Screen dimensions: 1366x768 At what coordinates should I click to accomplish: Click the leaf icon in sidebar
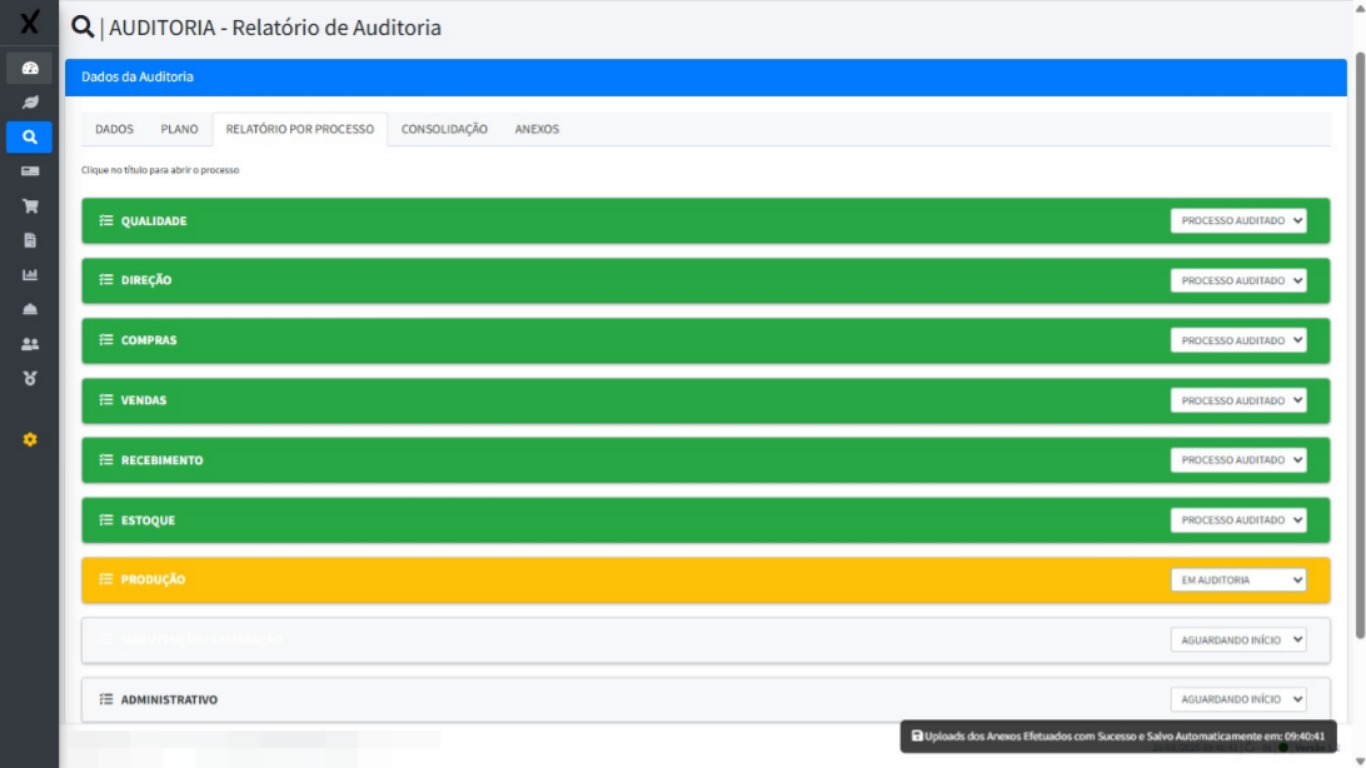[29, 102]
